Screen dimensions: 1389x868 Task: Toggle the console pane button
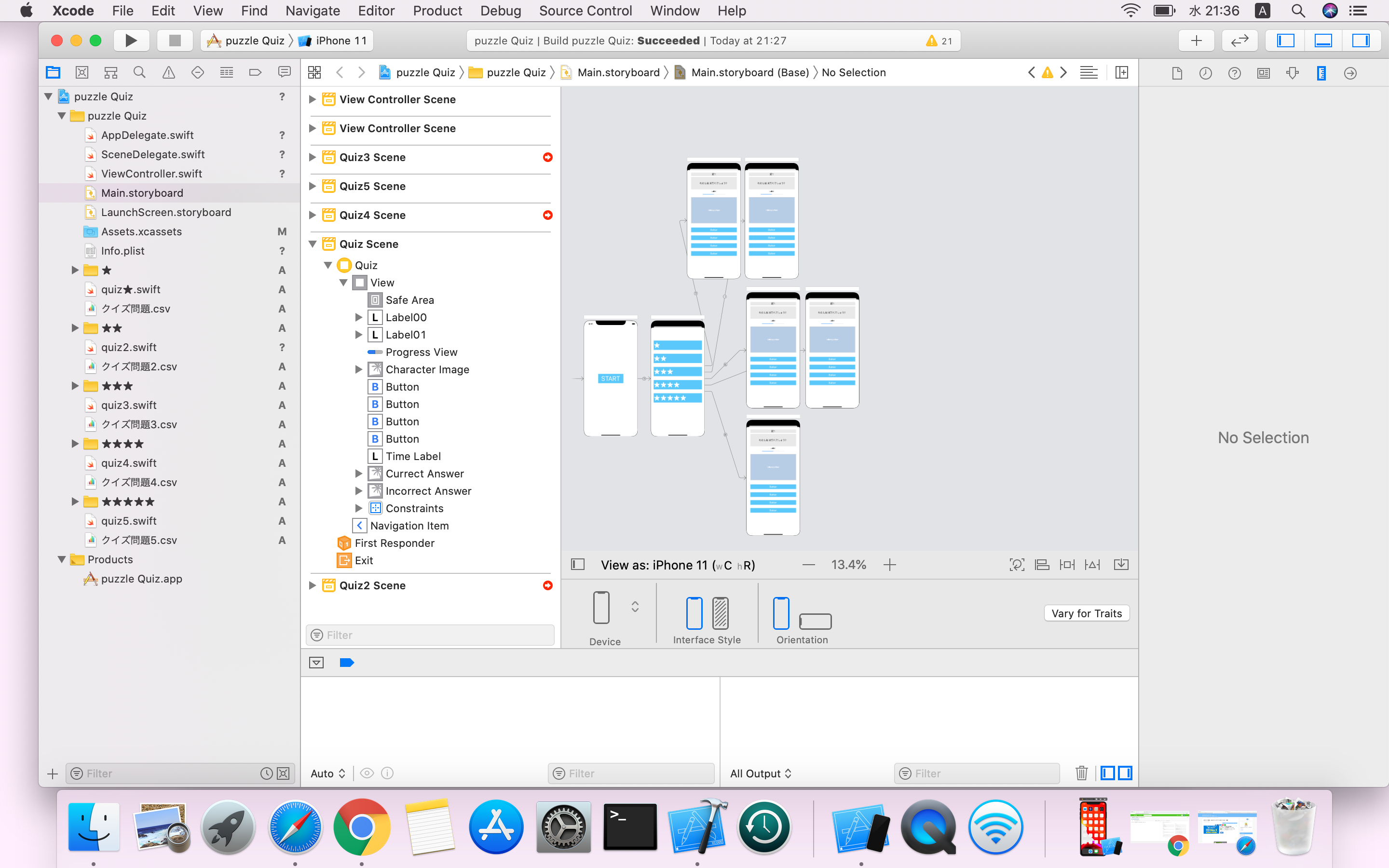click(x=1126, y=773)
